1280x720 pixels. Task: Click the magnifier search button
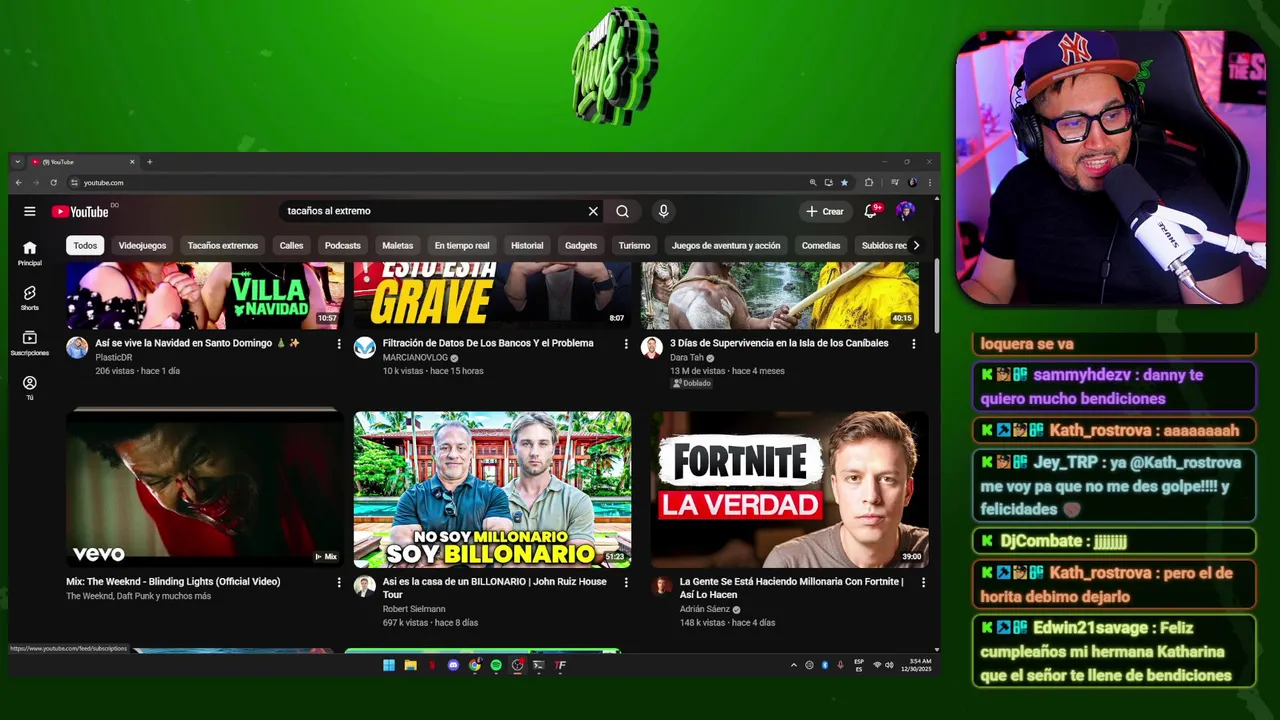(622, 211)
